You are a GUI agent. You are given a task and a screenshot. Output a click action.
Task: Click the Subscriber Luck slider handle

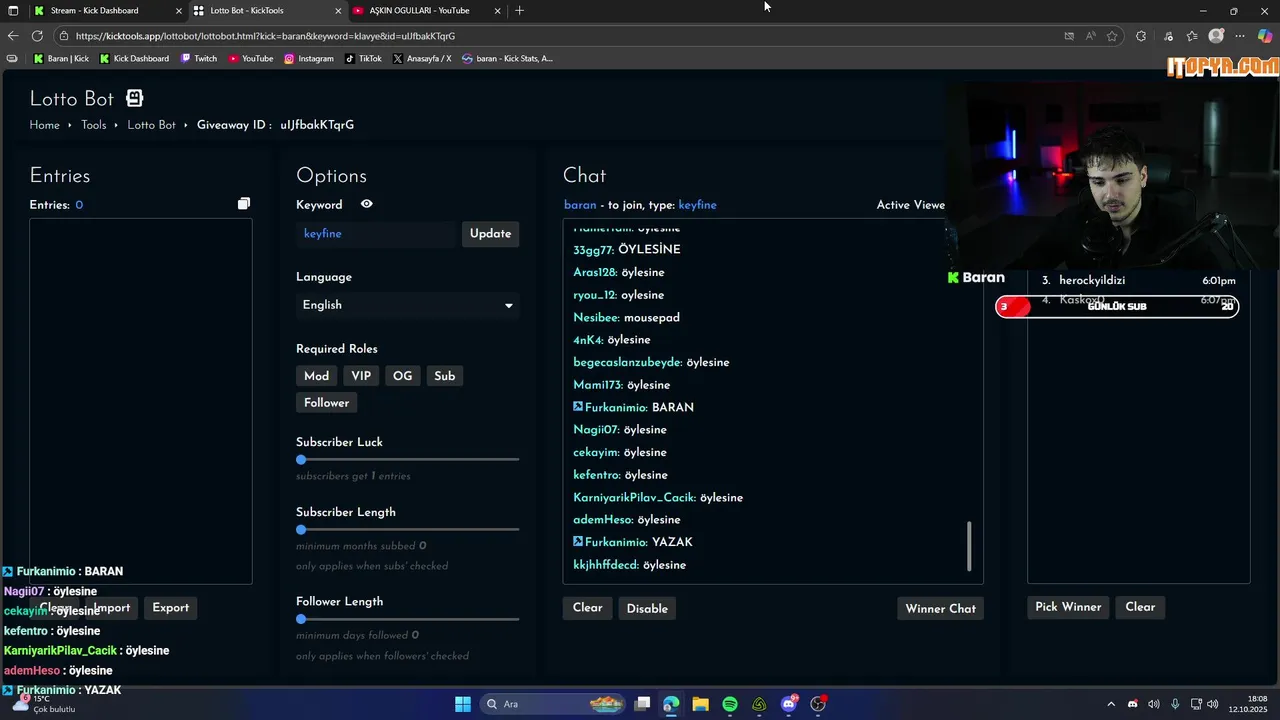coord(301,459)
